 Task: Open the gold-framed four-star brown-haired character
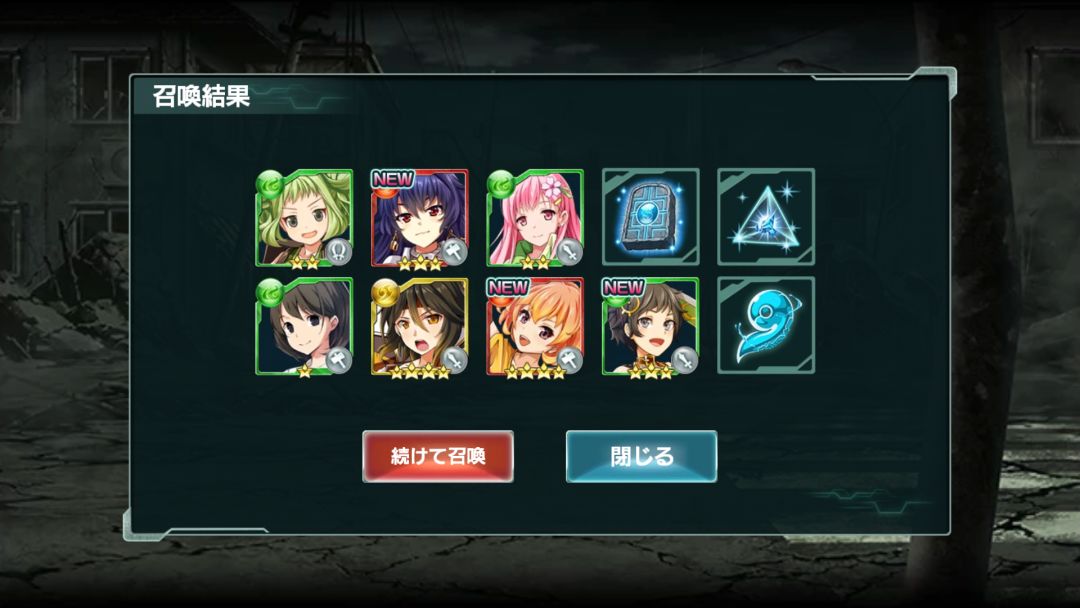click(419, 326)
